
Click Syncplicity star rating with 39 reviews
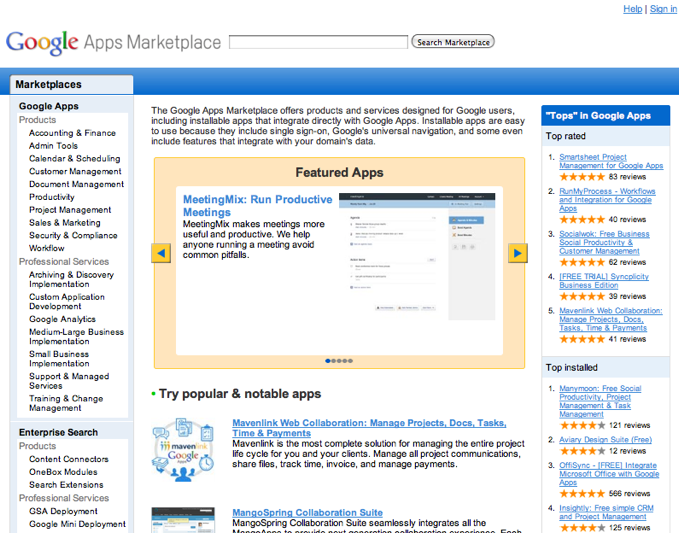tap(582, 297)
